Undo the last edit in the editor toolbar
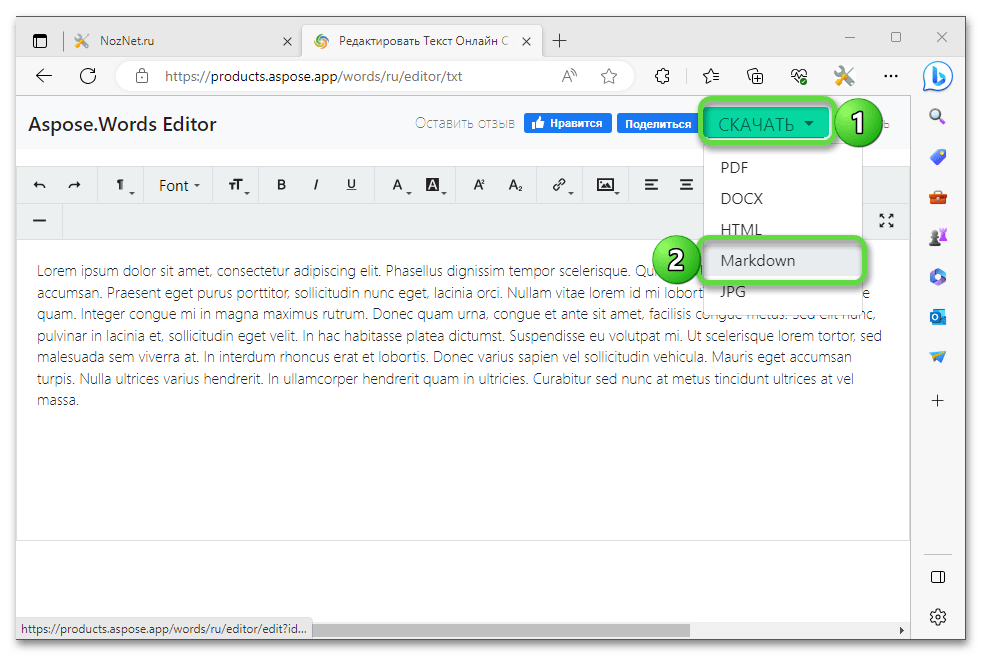This screenshot has width=982, height=656. [39, 185]
